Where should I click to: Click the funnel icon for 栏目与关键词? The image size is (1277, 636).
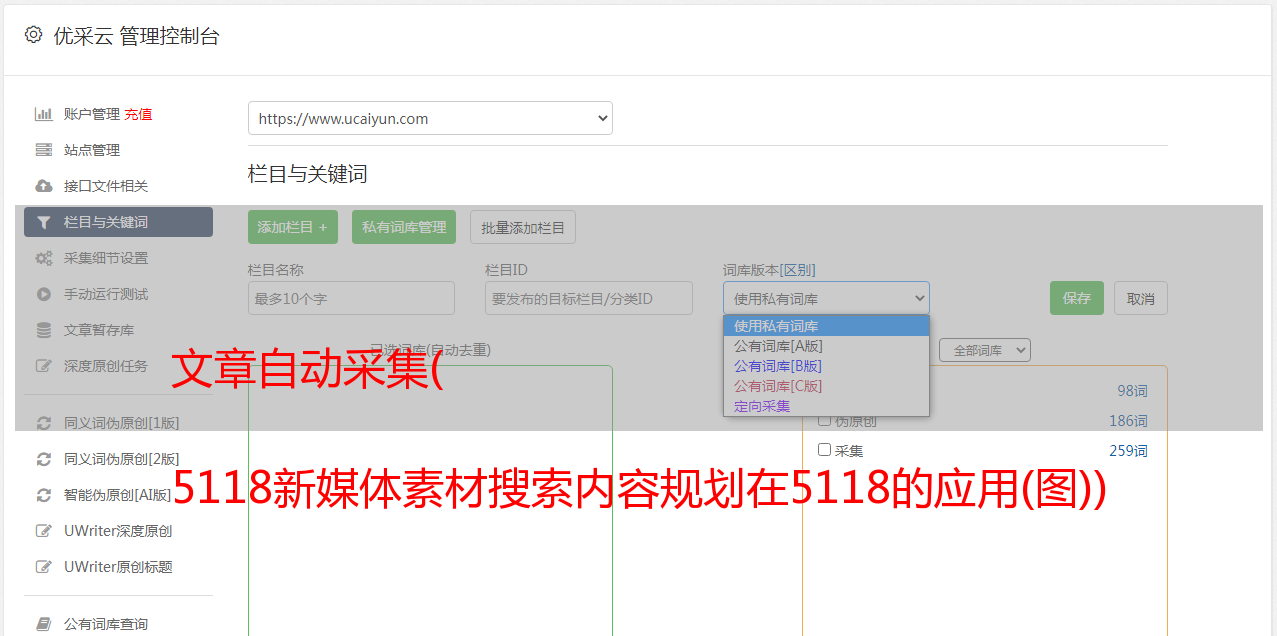click(x=43, y=222)
